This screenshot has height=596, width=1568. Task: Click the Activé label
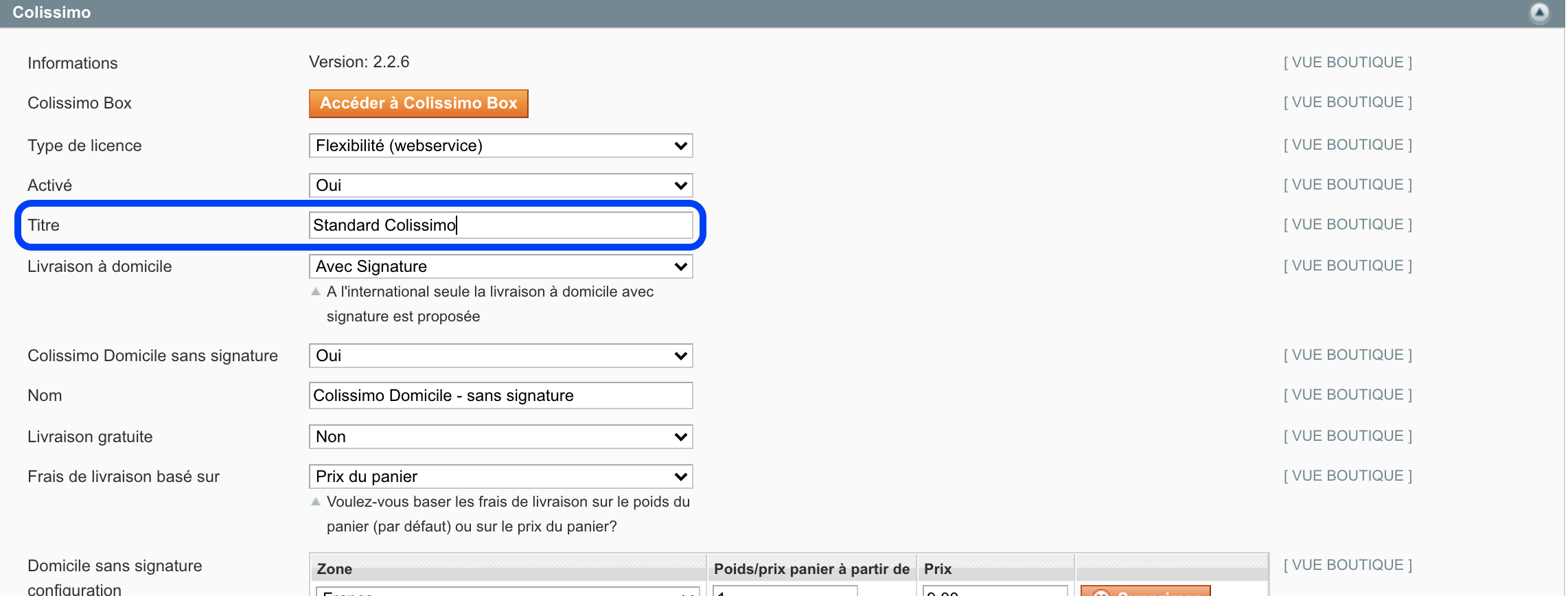49,185
